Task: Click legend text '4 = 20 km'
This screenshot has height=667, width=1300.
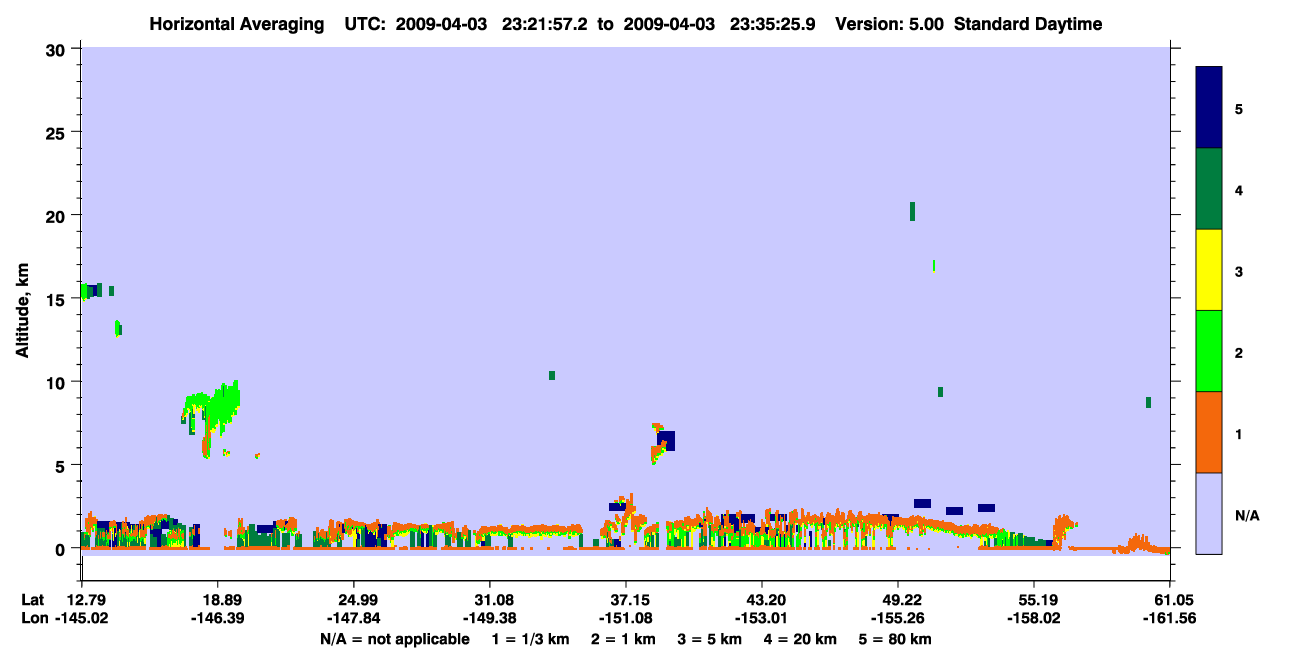Action: [x=799, y=639]
